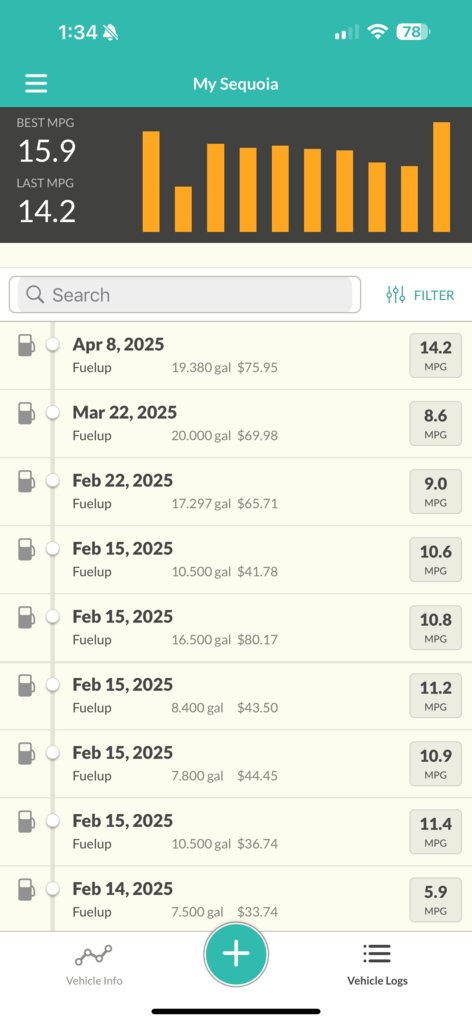
Task: Tap fuel pump icon for Feb 14, 2025
Action: [26, 889]
